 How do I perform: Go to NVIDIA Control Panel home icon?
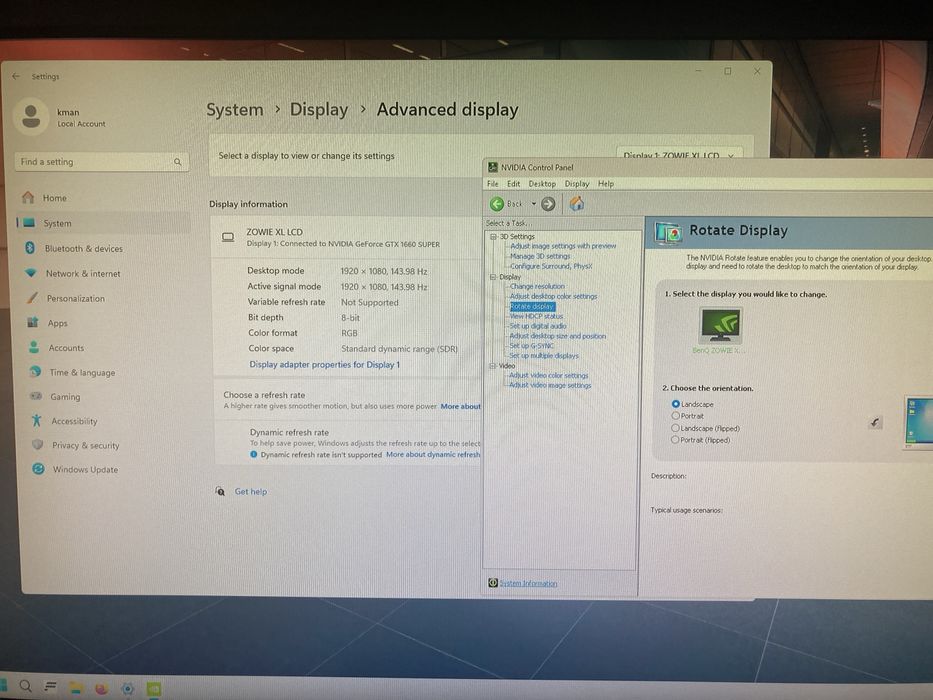tap(577, 204)
